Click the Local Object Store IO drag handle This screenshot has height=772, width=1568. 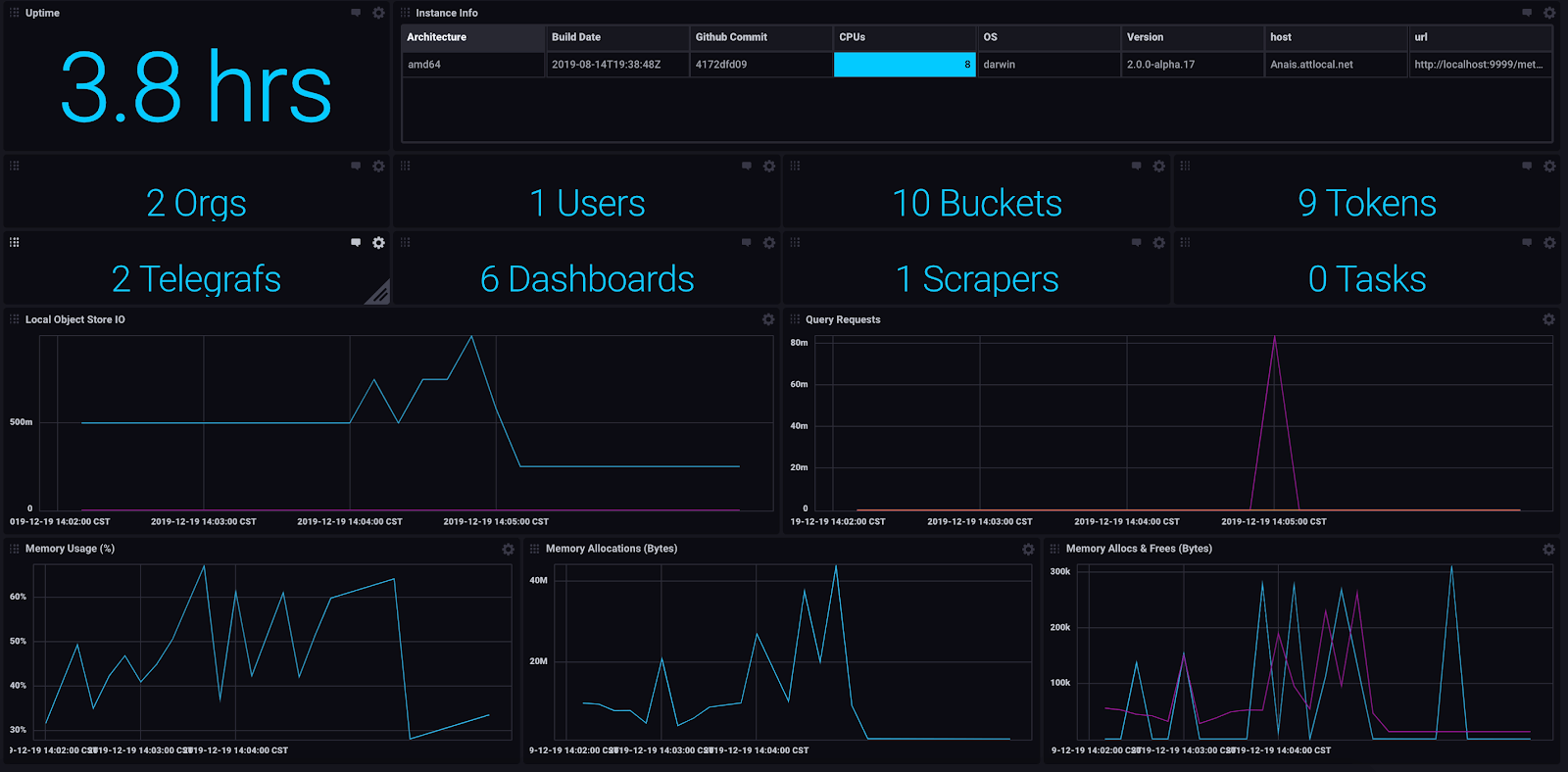pos(15,319)
